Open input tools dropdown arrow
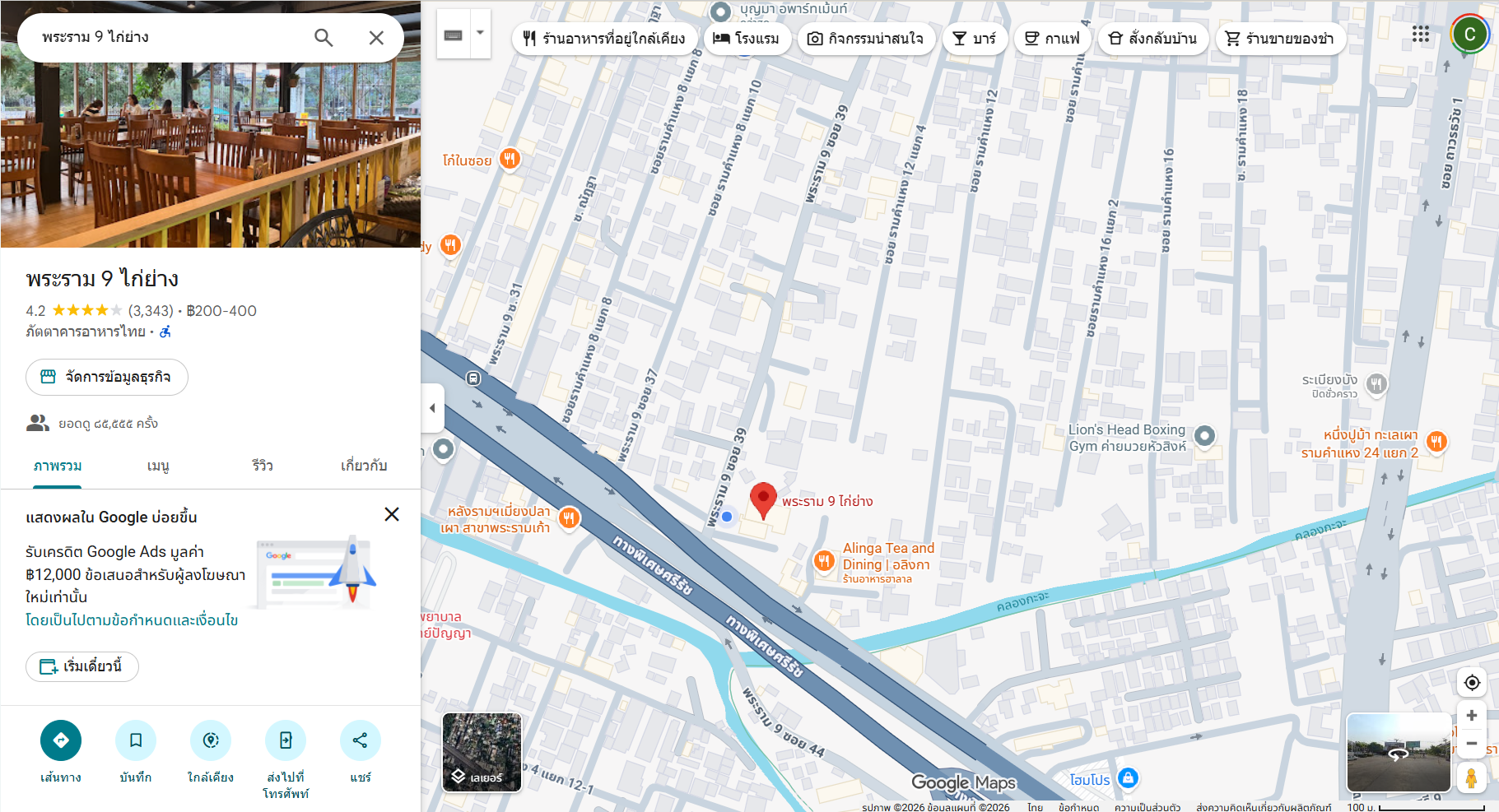 [480, 34]
